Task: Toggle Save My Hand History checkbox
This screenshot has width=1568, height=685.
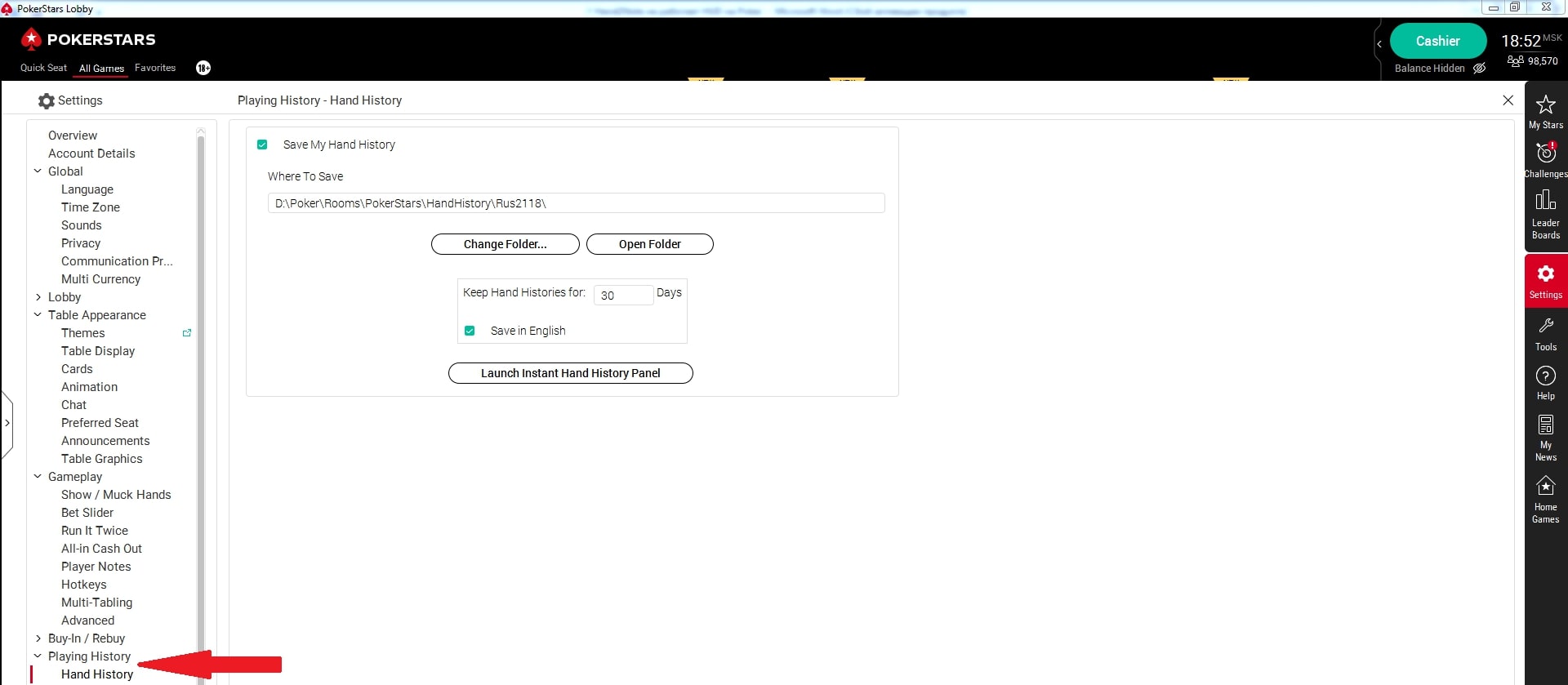Action: coord(262,145)
